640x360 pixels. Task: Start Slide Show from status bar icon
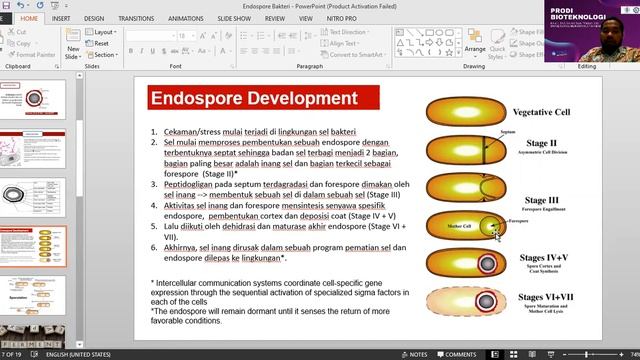point(551,354)
